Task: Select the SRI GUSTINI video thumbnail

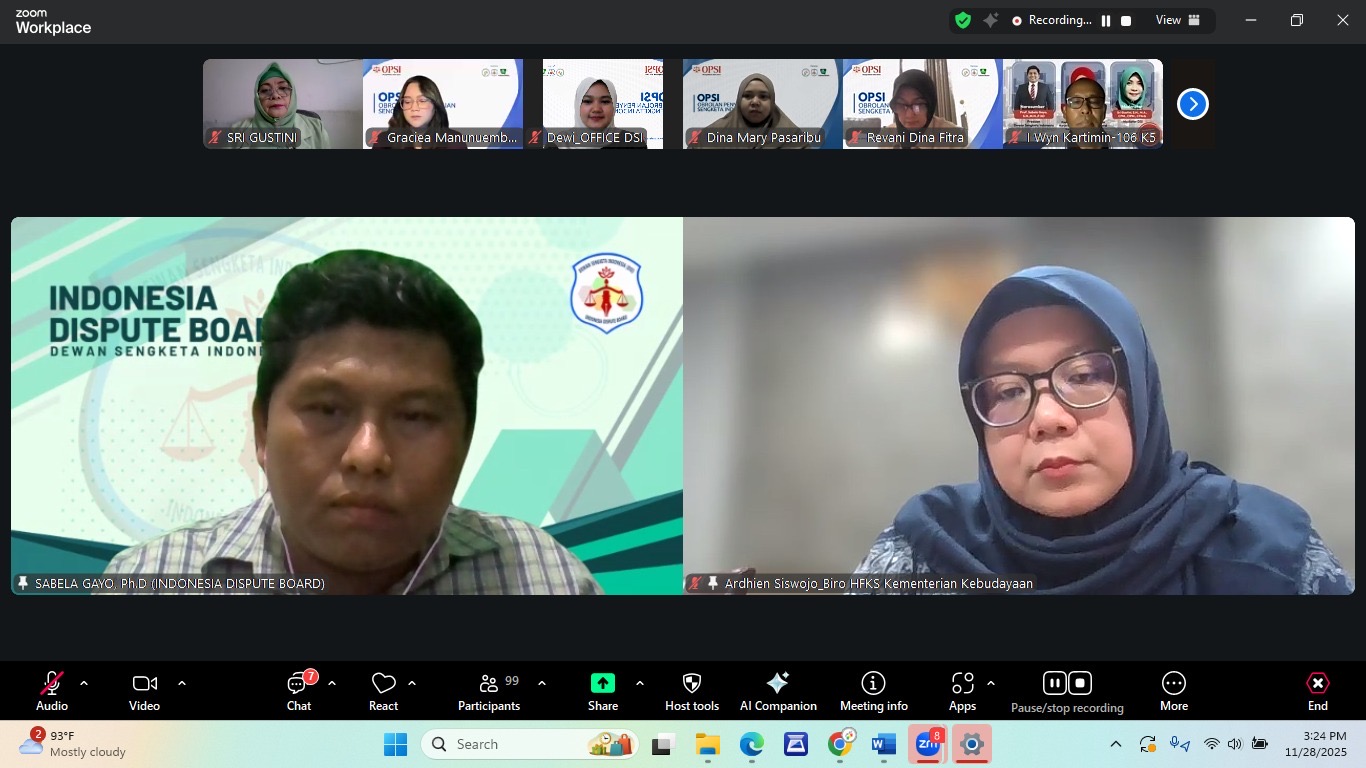Action: pyautogui.click(x=282, y=104)
